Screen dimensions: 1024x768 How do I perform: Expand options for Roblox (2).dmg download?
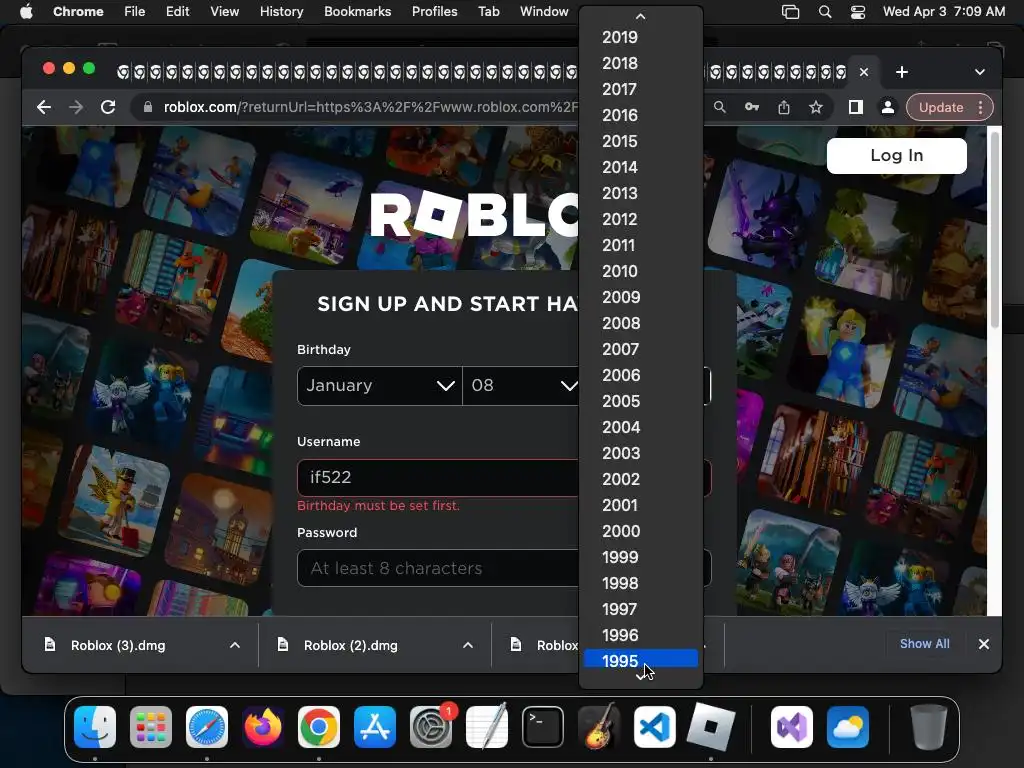pyautogui.click(x=468, y=645)
